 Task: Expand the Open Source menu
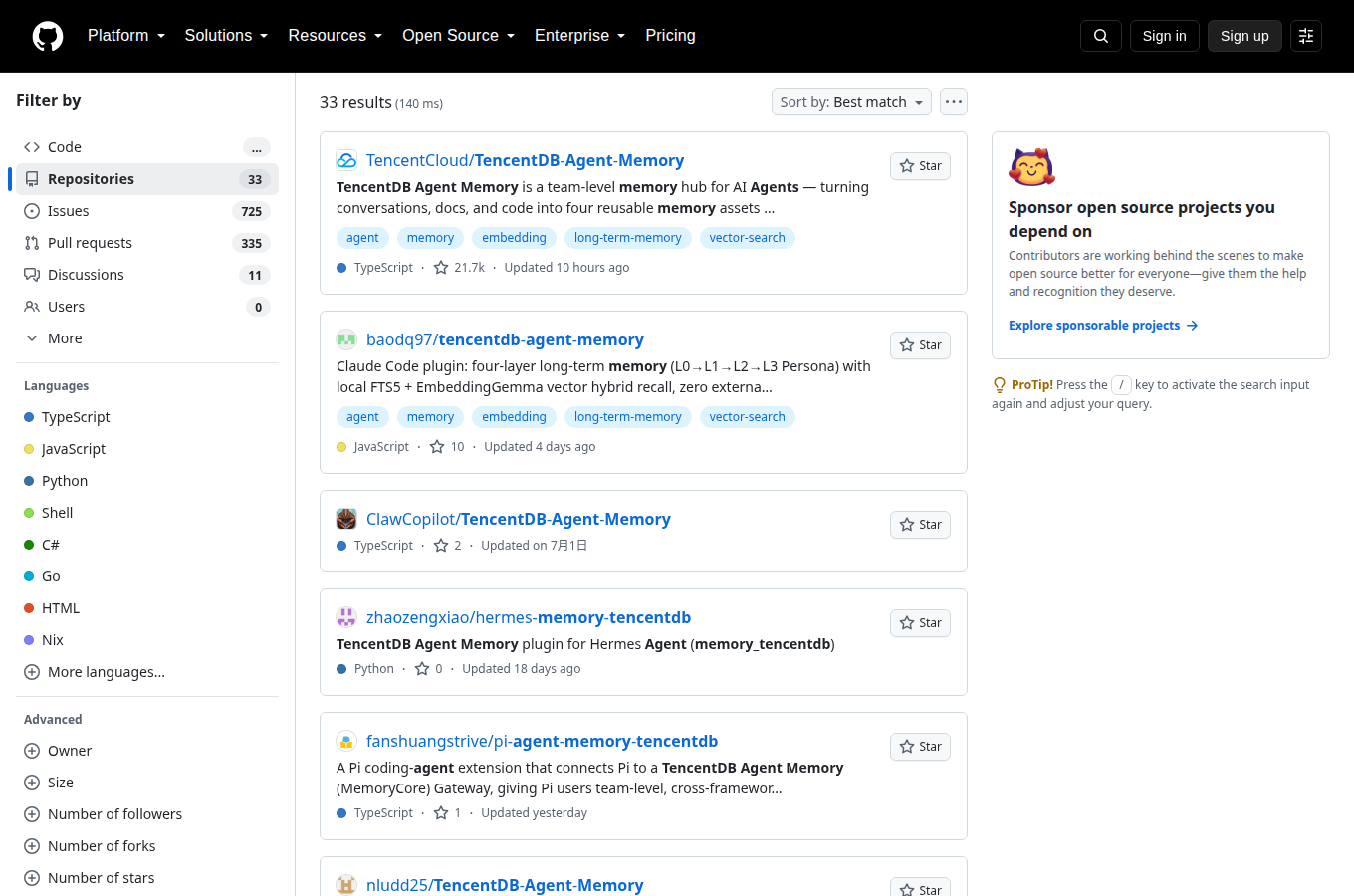(x=459, y=35)
